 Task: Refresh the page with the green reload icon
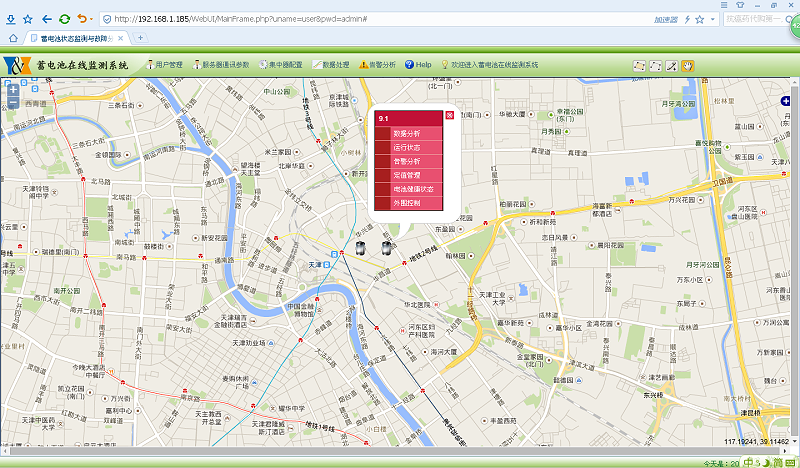tap(64, 18)
